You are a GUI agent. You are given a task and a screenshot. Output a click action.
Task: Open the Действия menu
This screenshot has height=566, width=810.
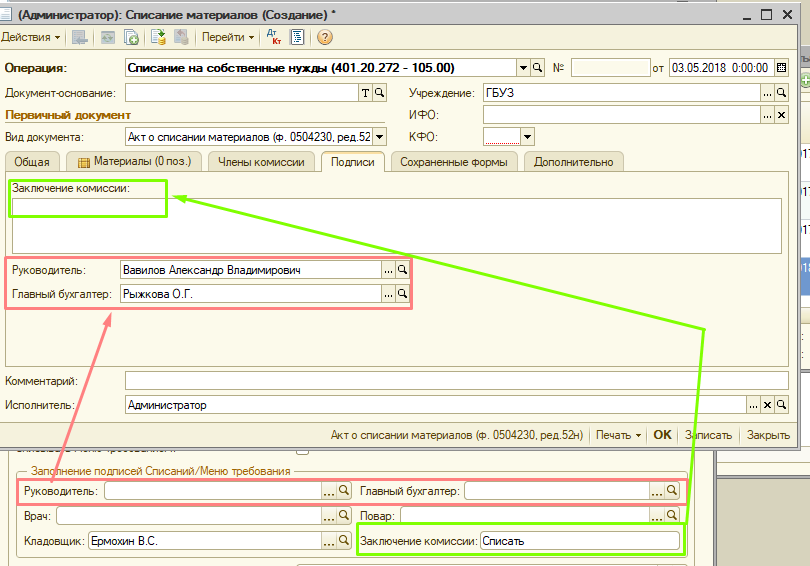click(x=30, y=37)
